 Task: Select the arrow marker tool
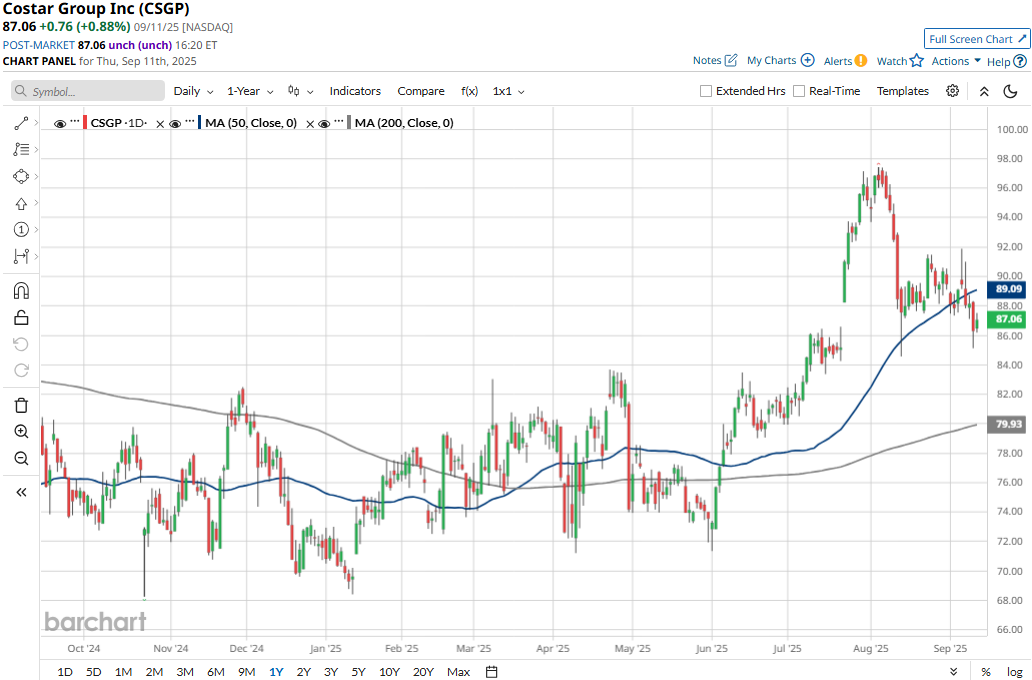[21, 203]
